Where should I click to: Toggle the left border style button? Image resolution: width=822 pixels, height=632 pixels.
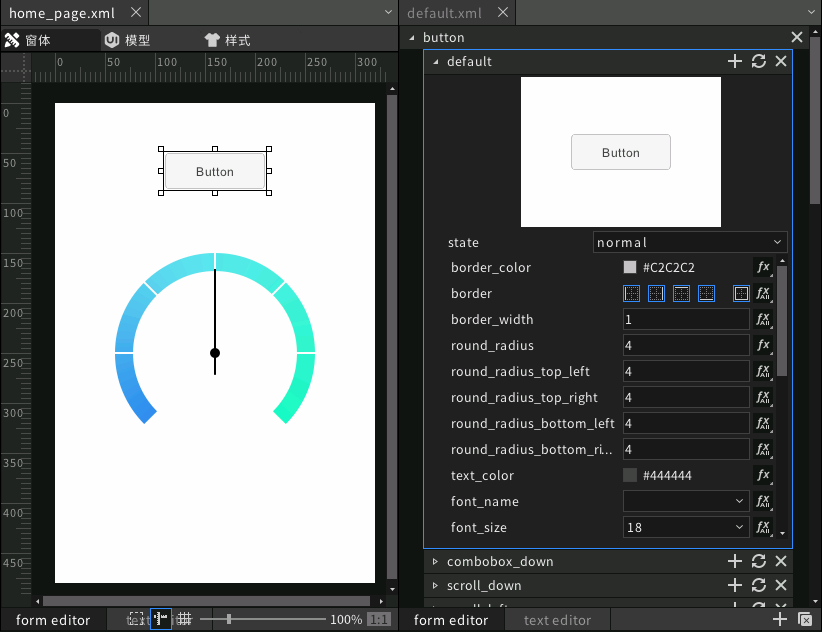point(631,293)
